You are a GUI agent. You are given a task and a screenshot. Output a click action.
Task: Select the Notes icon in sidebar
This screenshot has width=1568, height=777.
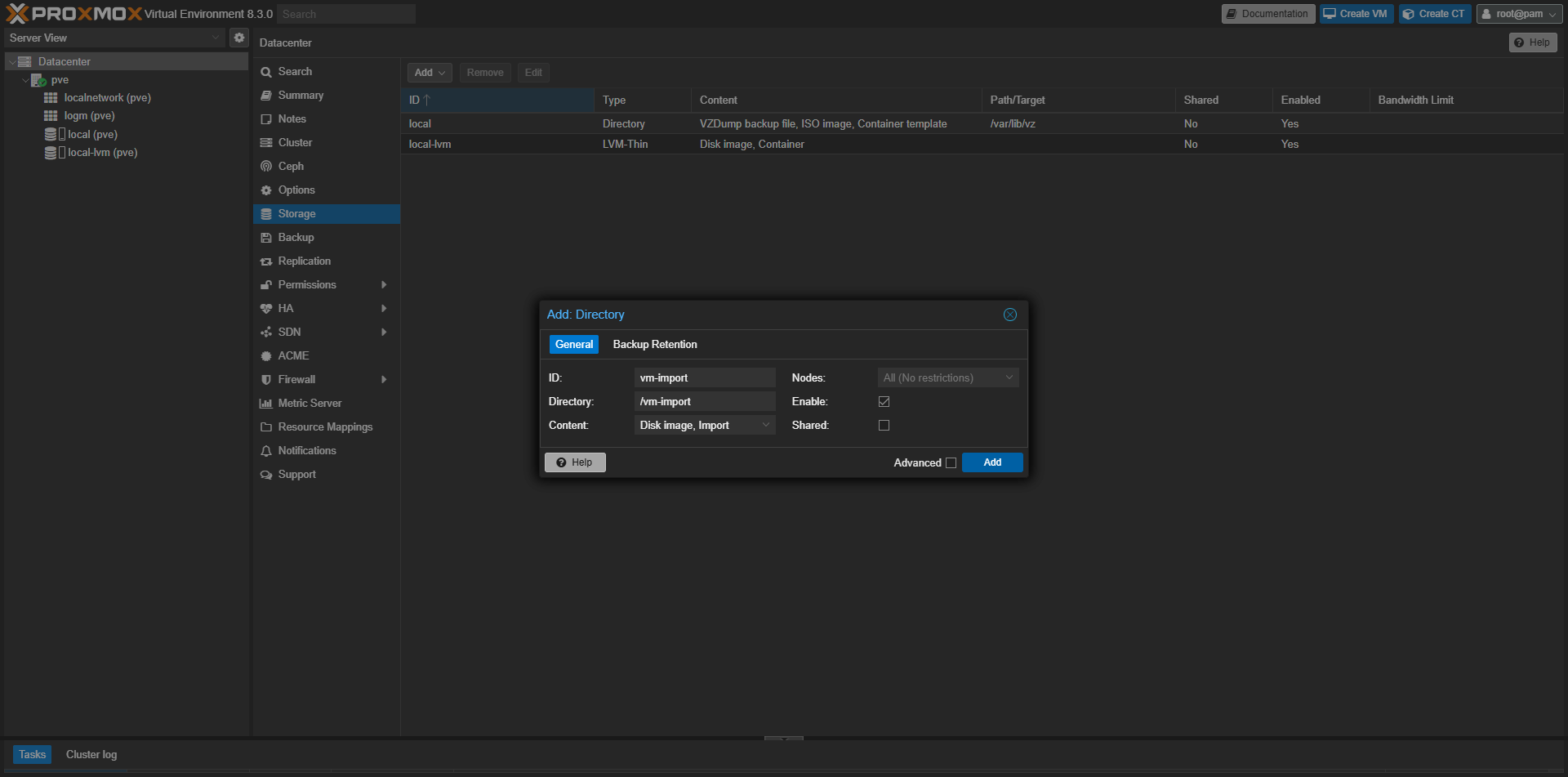[x=267, y=119]
